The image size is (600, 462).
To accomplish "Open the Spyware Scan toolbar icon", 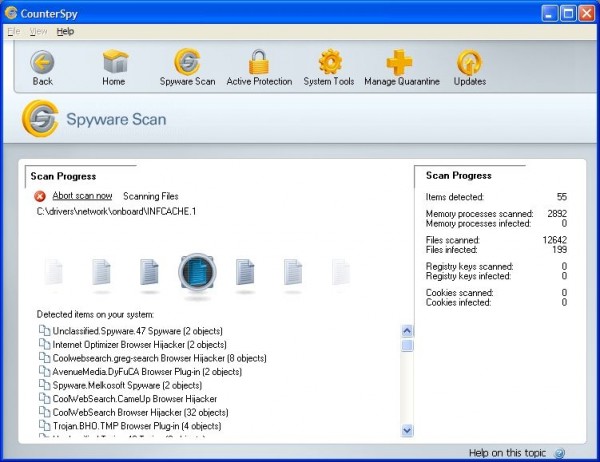I will (187, 64).
